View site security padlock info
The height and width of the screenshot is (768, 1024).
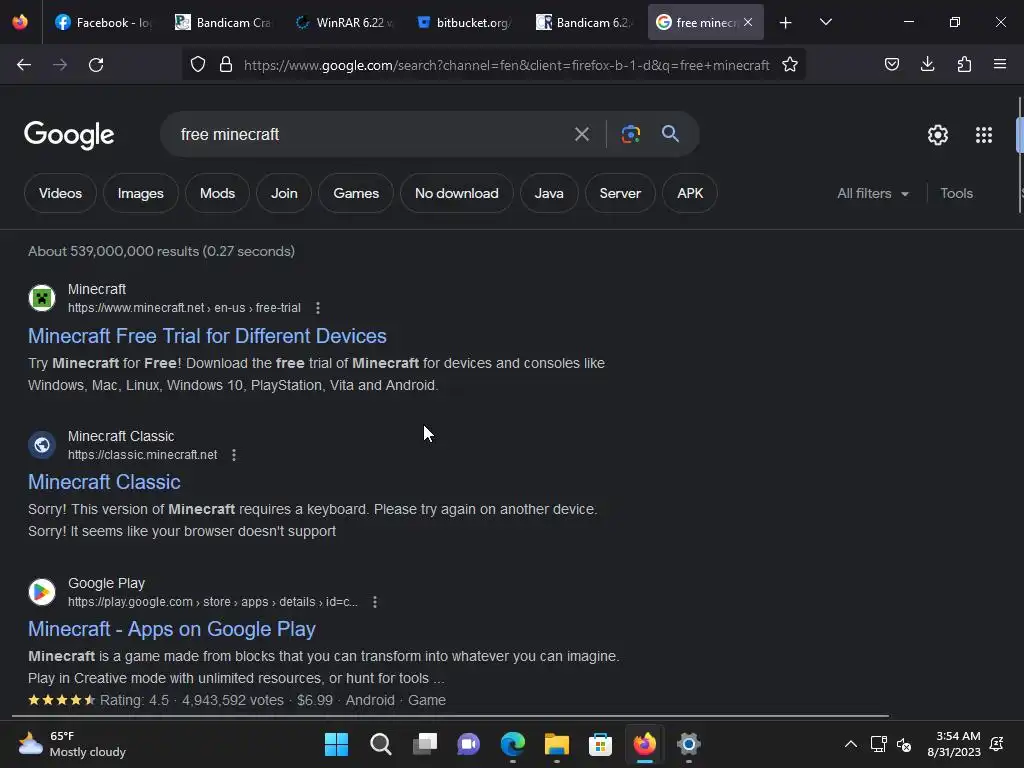click(x=226, y=65)
